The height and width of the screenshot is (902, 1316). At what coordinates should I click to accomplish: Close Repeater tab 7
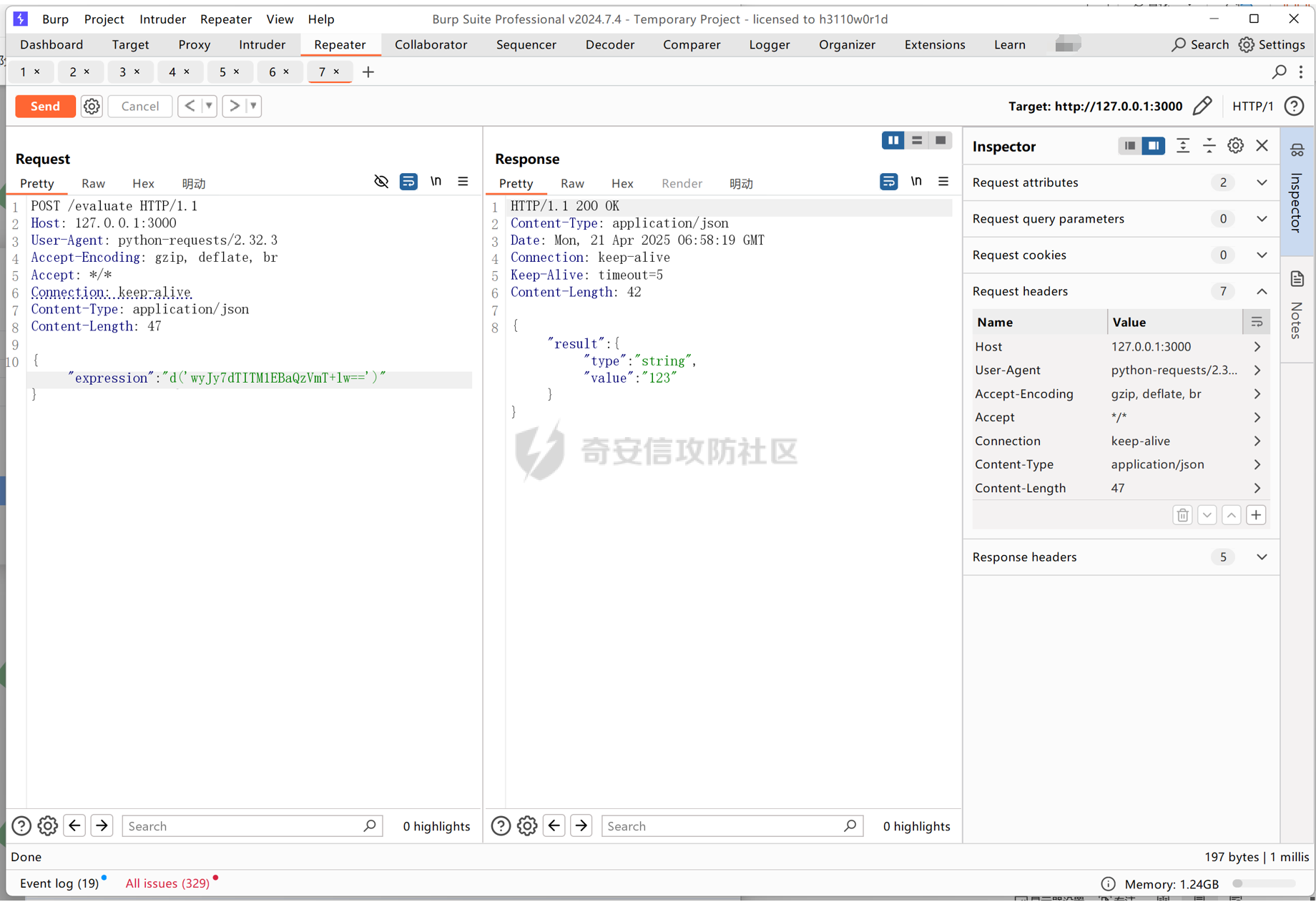[x=336, y=72]
